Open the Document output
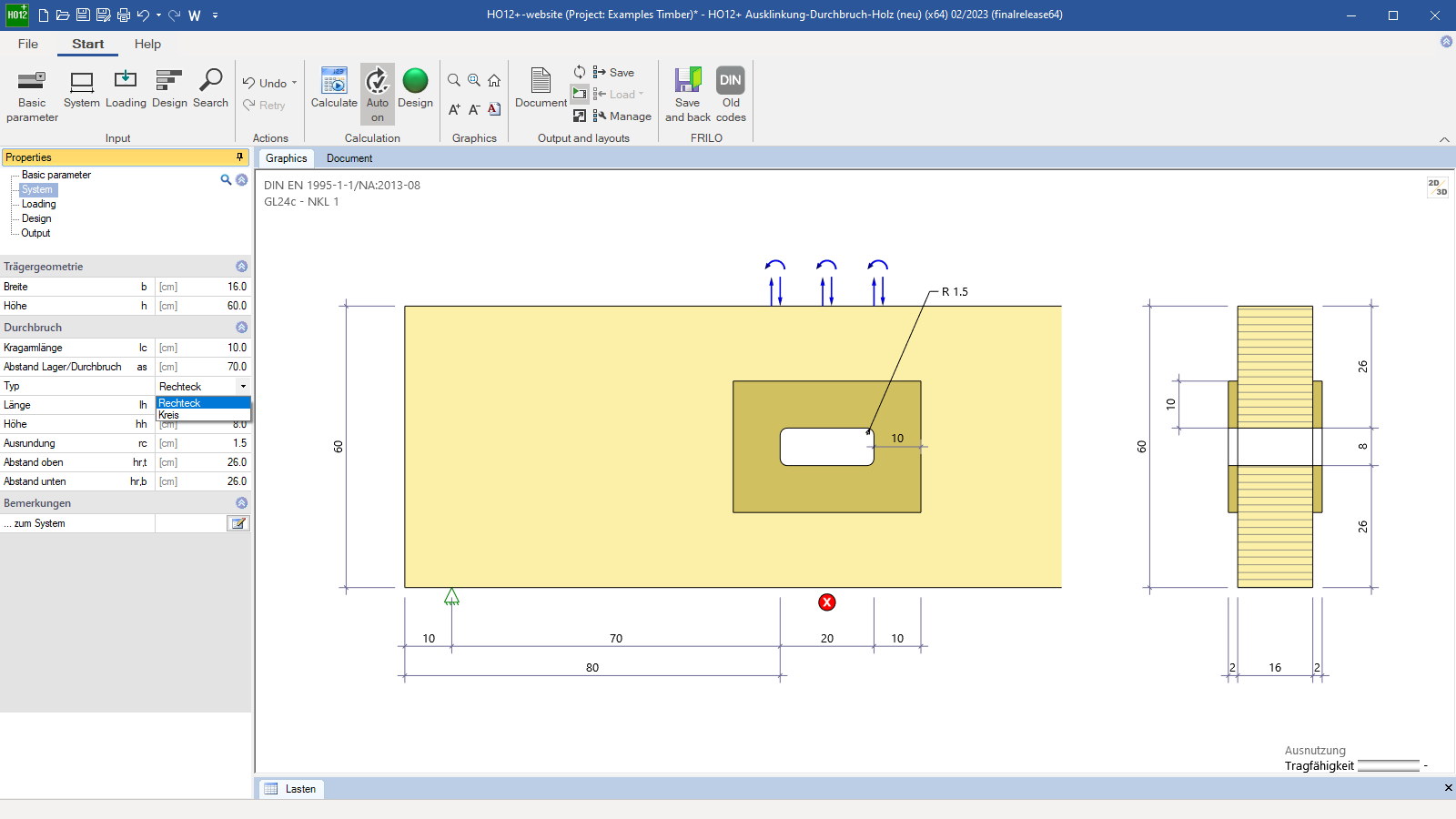 point(541,89)
